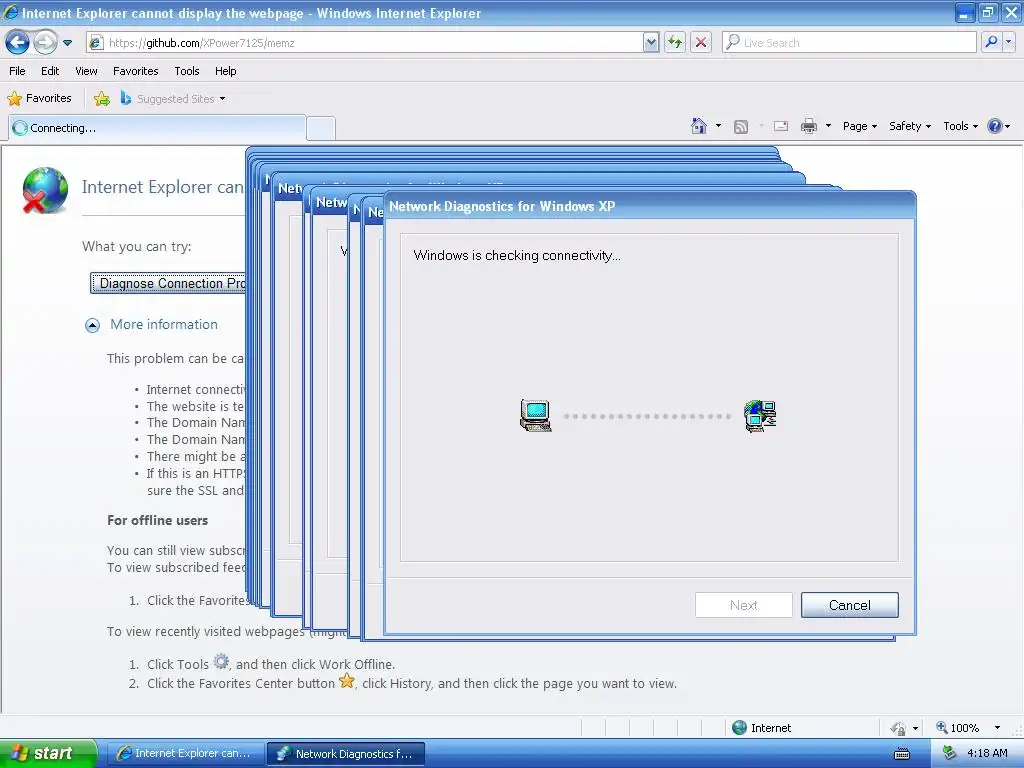
Task: Click the Network Diagnostics title bar
Action: pos(650,206)
